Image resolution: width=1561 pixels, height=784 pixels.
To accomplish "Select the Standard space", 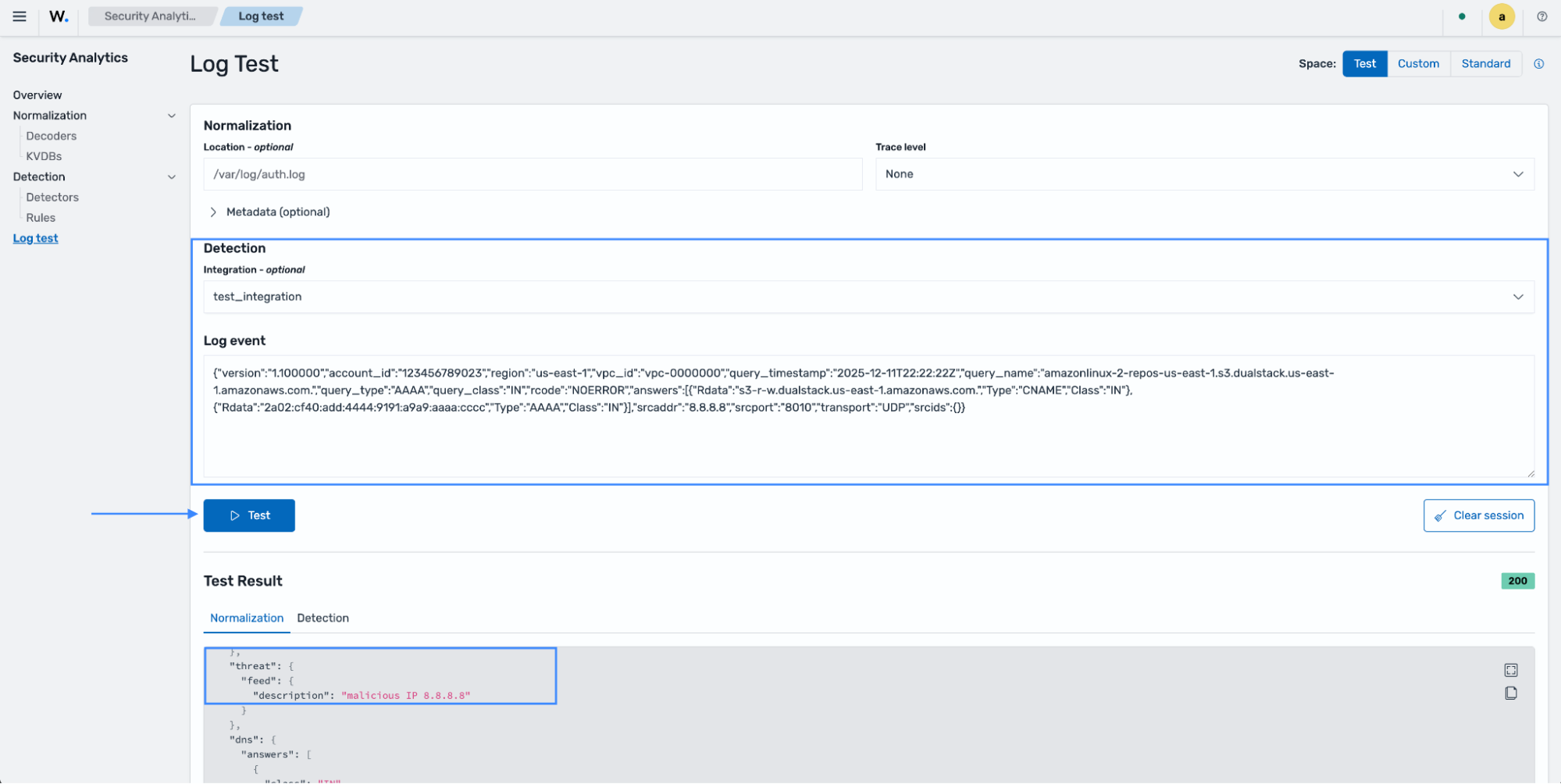I will click(1485, 64).
